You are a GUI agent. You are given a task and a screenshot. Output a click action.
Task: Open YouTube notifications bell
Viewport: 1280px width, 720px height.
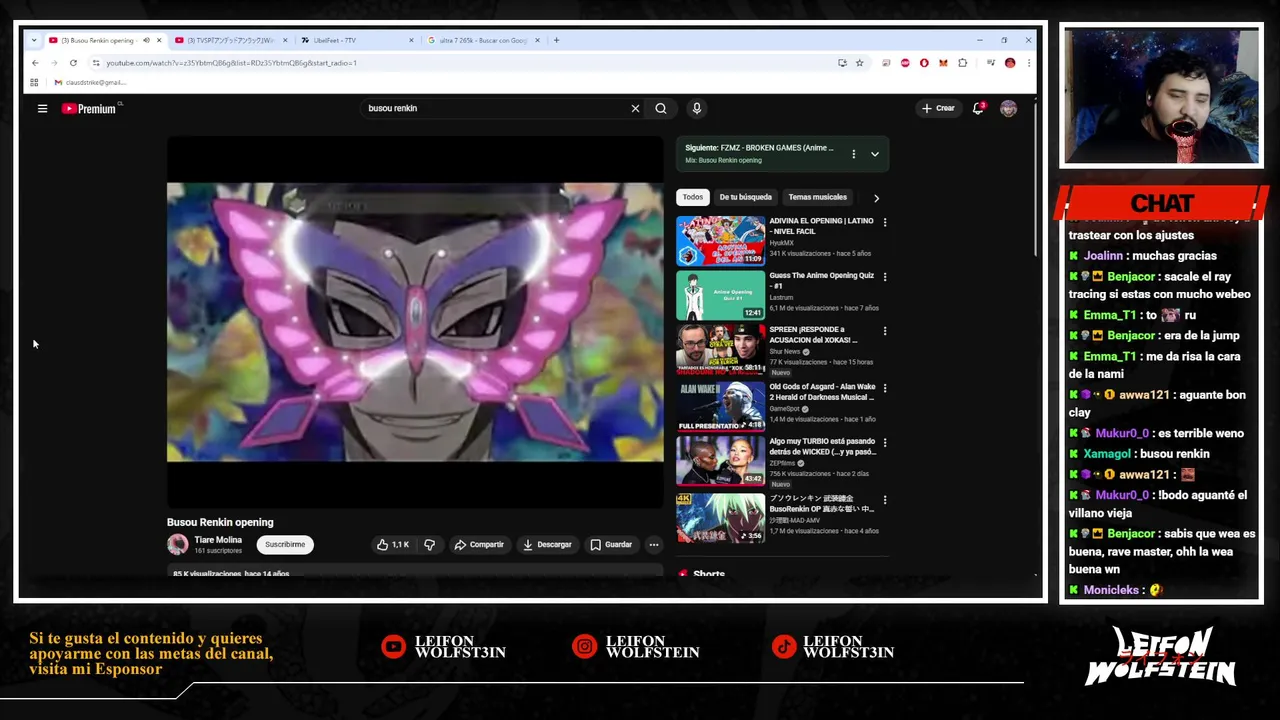point(978,108)
